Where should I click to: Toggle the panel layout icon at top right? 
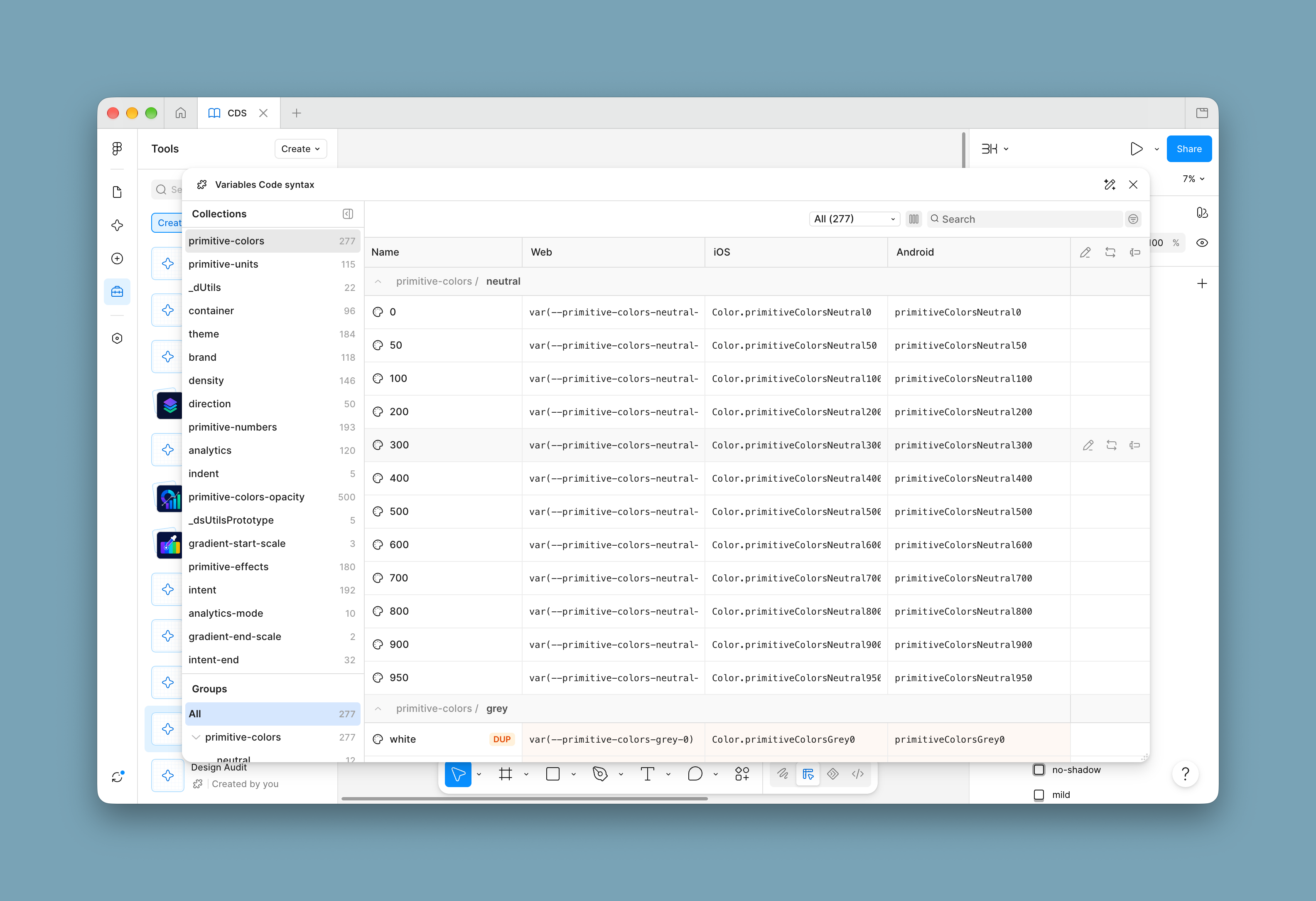point(1202,113)
